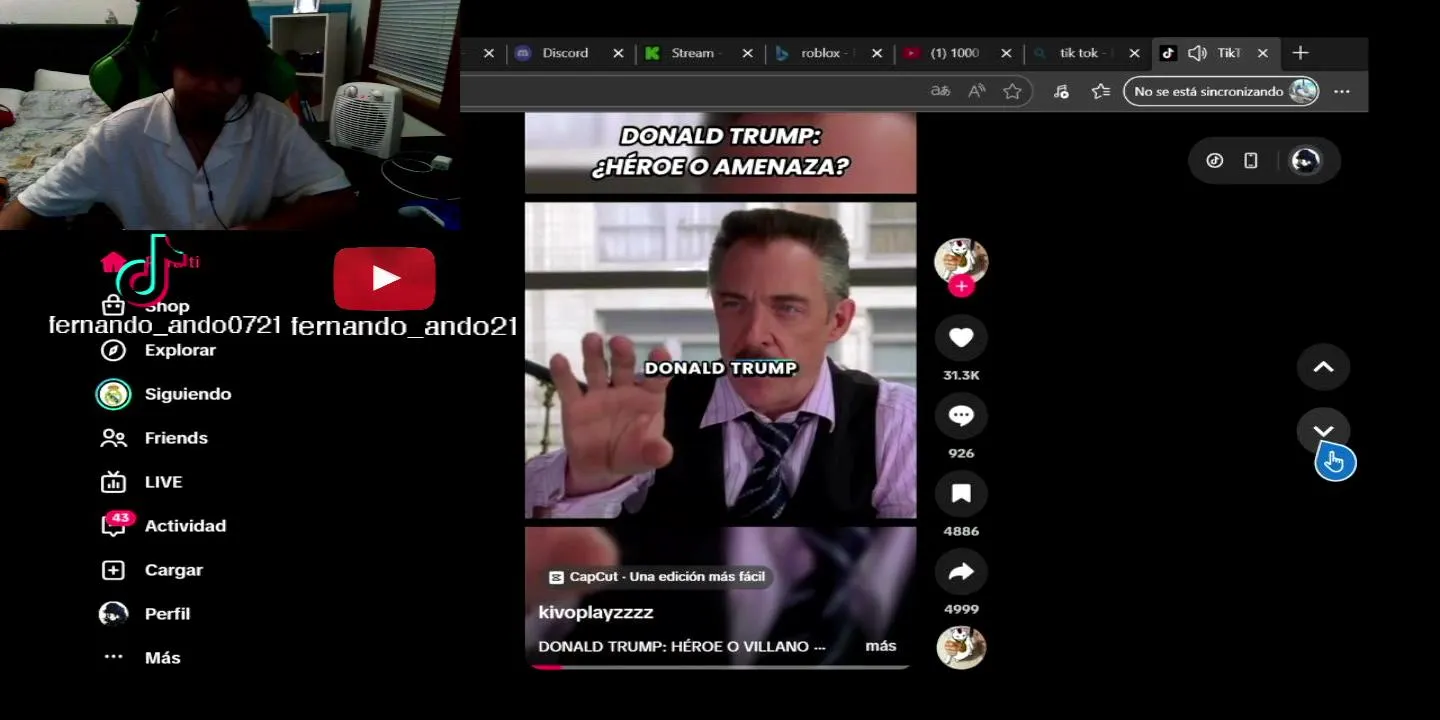Add this page to favorites with the star
The width and height of the screenshot is (1440, 720).
click(1012, 91)
